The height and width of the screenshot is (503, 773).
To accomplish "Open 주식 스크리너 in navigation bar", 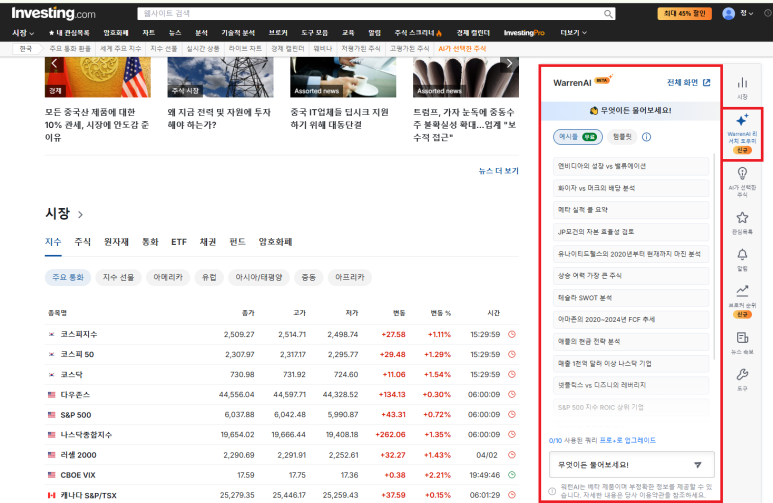I will (x=418, y=33).
